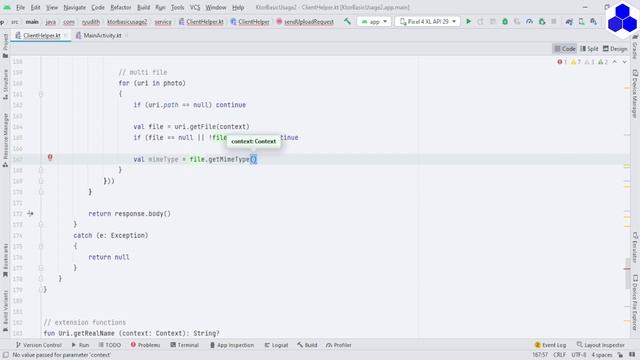Click gutter suspend arrow icon on line 172
Viewport: 640px width, 360px height.
click(x=30, y=213)
